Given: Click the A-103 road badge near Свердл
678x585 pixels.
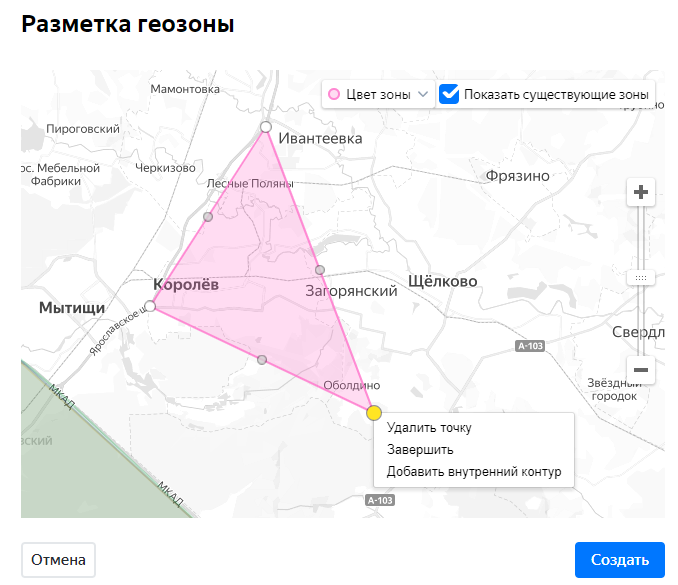Looking at the screenshot, I should [x=530, y=346].
